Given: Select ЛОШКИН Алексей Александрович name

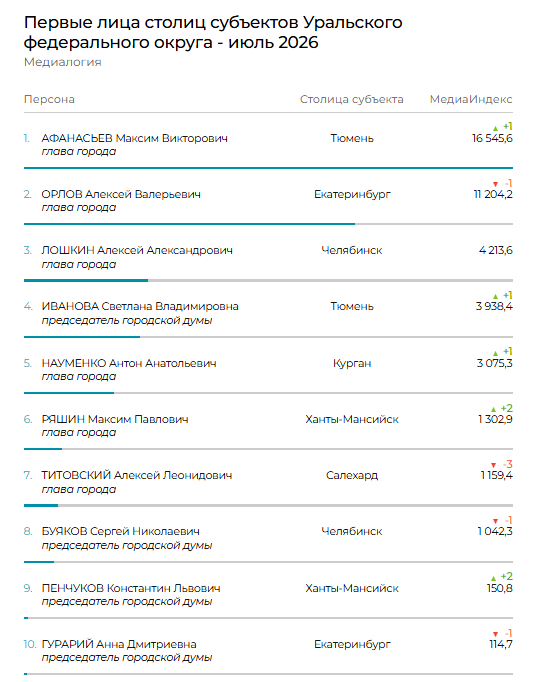Looking at the screenshot, I should [x=137, y=251].
